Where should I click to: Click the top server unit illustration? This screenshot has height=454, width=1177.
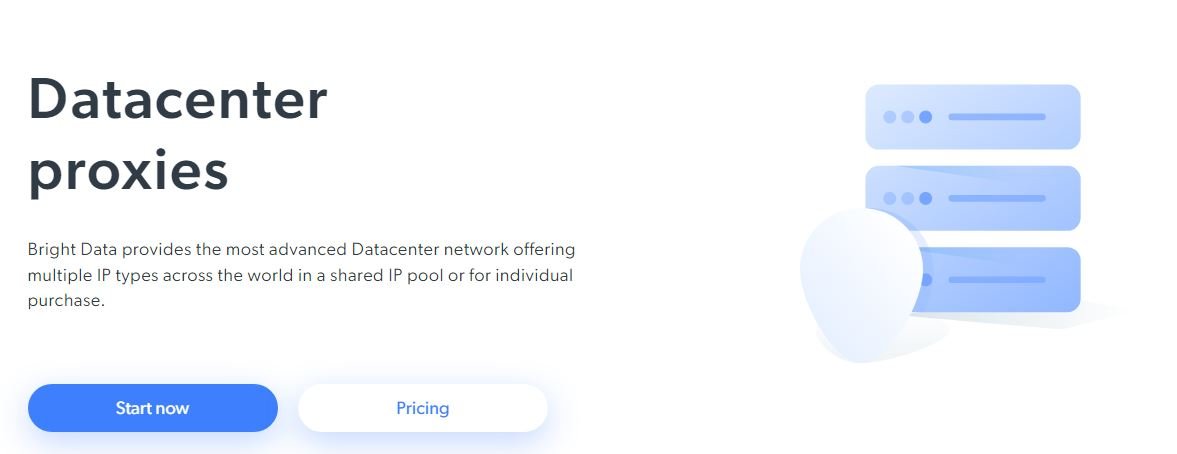(x=972, y=117)
